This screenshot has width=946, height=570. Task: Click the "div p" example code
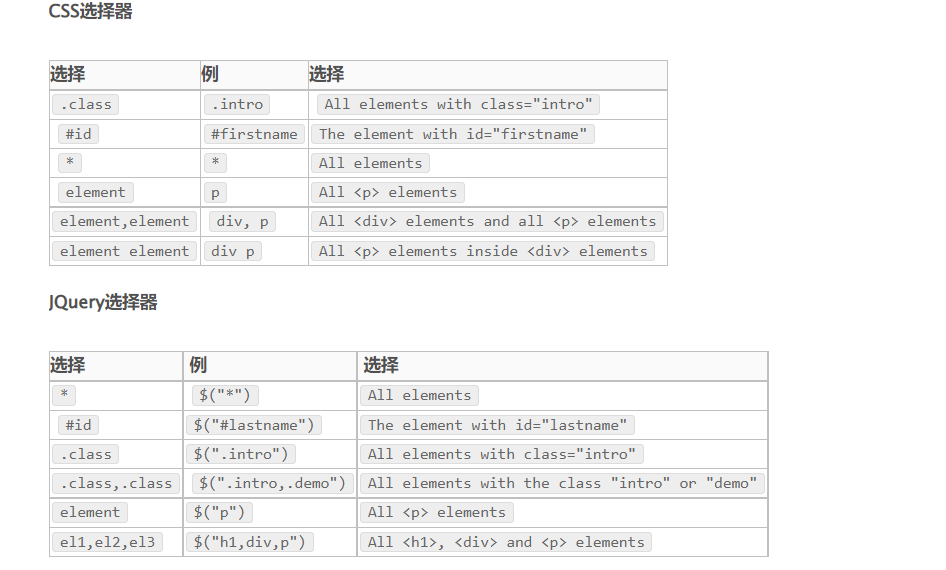(x=233, y=251)
